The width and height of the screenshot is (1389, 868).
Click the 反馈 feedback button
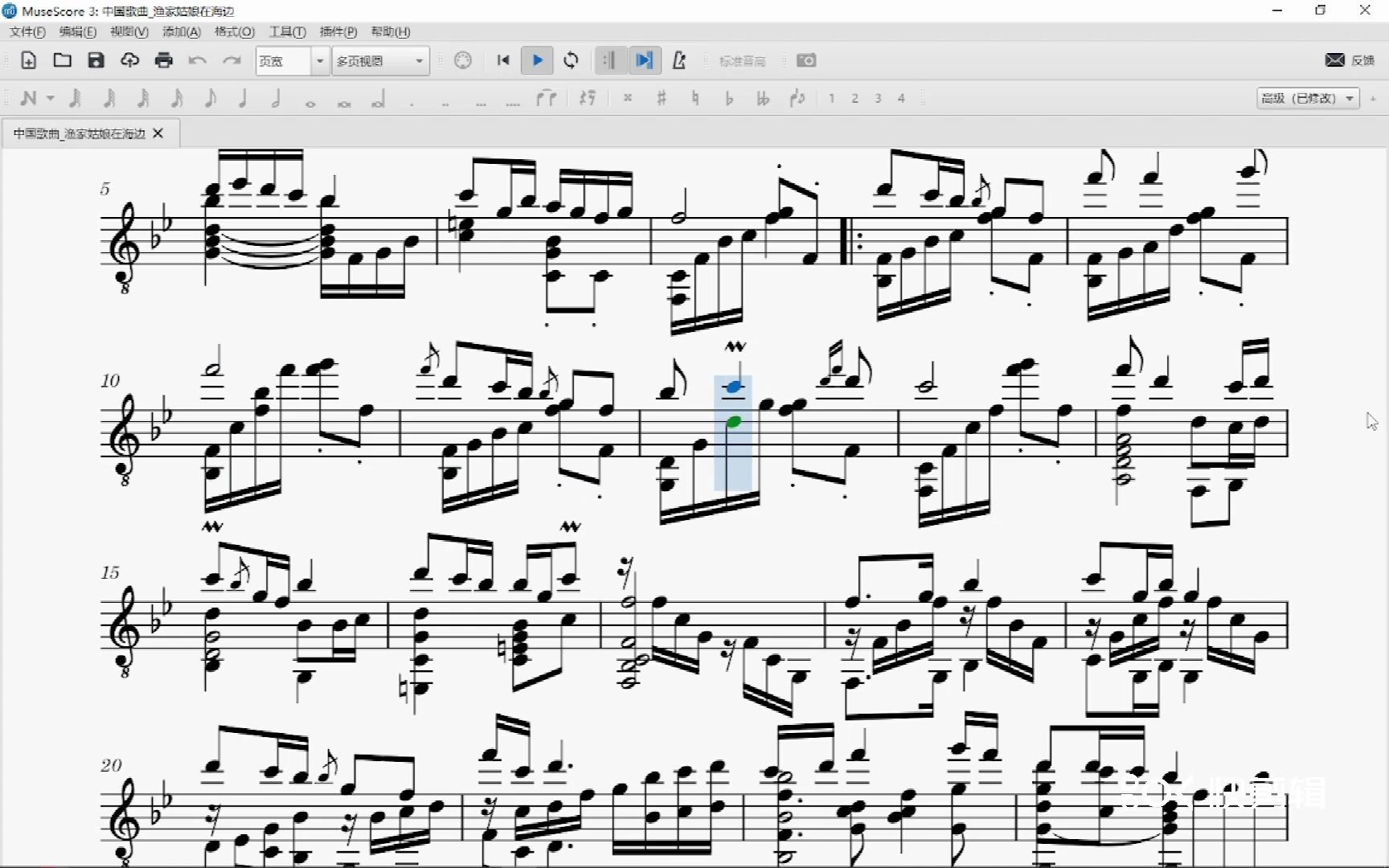click(1350, 60)
